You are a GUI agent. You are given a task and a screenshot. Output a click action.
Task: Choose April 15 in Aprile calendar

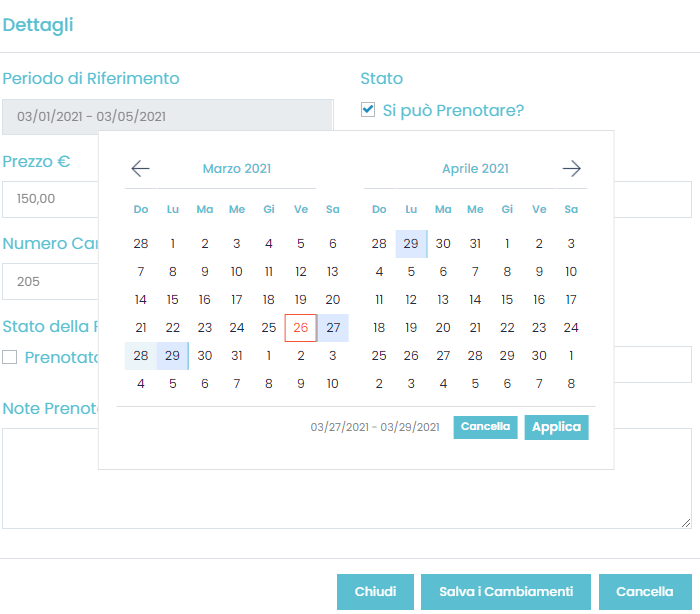507,300
